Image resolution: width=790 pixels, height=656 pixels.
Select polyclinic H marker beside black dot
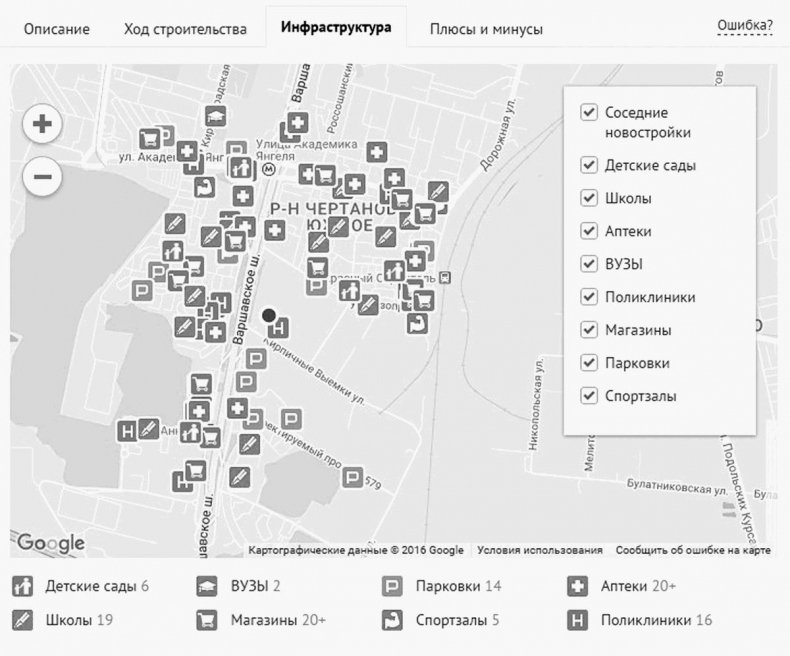pyautogui.click(x=279, y=328)
